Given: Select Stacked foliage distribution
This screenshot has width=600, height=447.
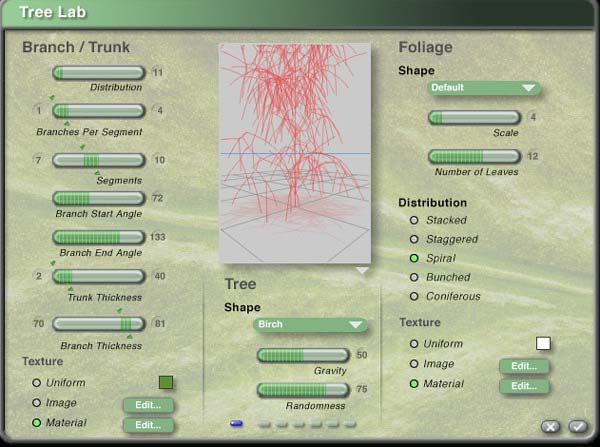Looking at the screenshot, I should click(414, 220).
